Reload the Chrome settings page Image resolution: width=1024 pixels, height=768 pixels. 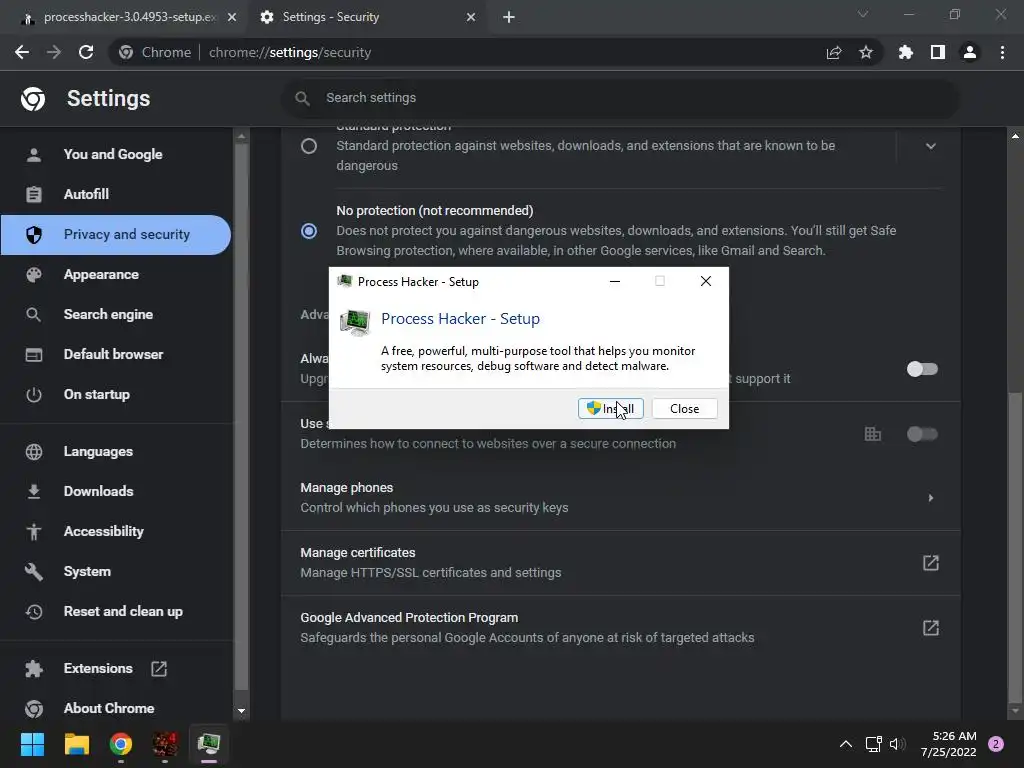86,52
